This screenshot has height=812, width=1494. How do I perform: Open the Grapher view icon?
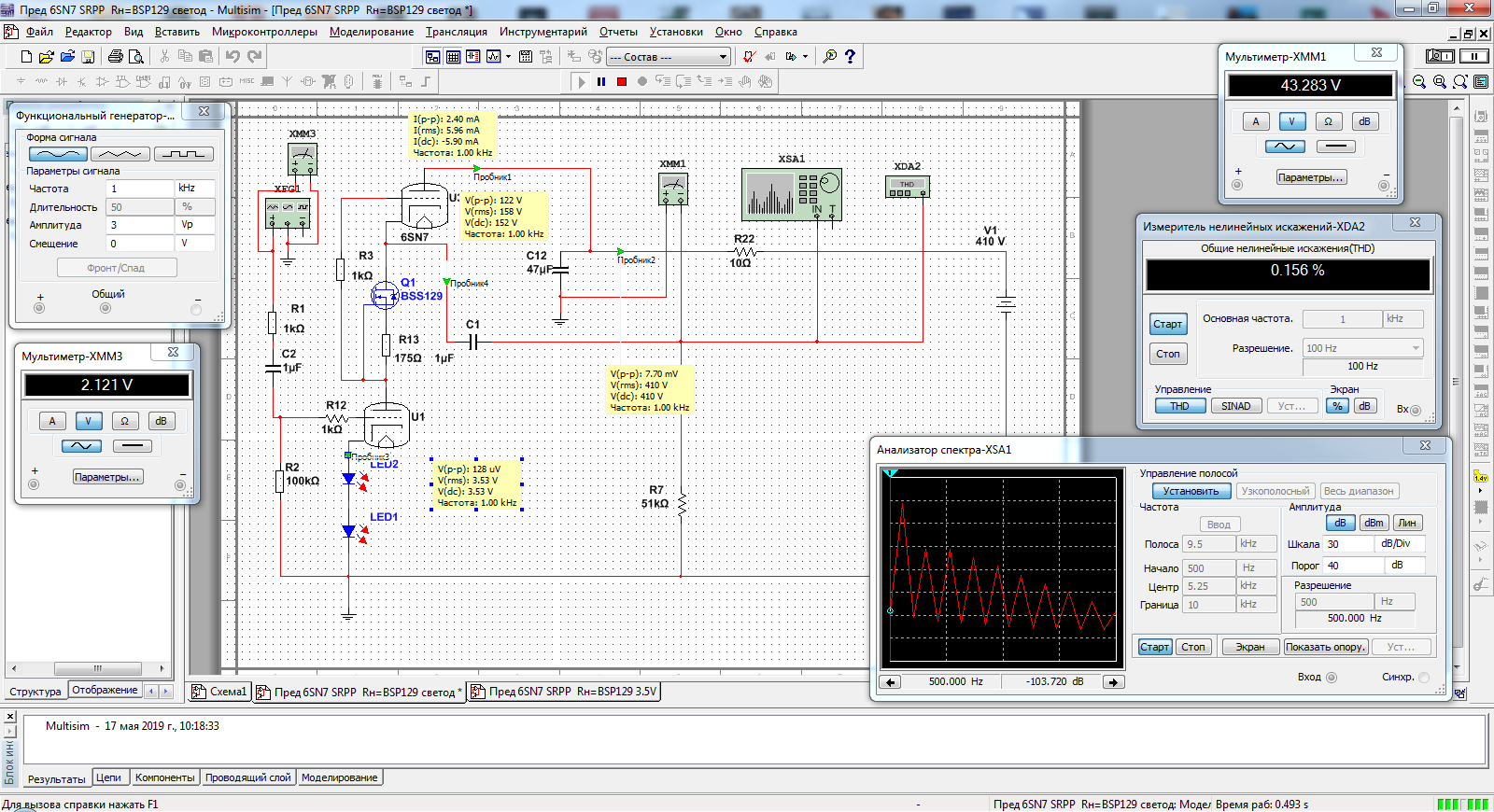point(494,57)
